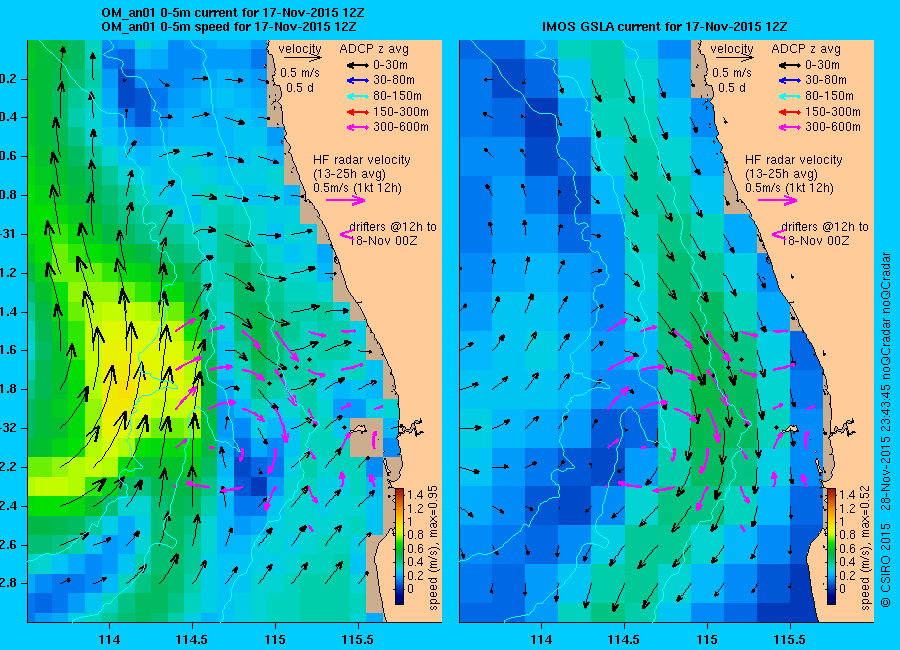Click the CSIRO 2015 copyright text
This screenshot has height=650, width=900.
click(886, 564)
